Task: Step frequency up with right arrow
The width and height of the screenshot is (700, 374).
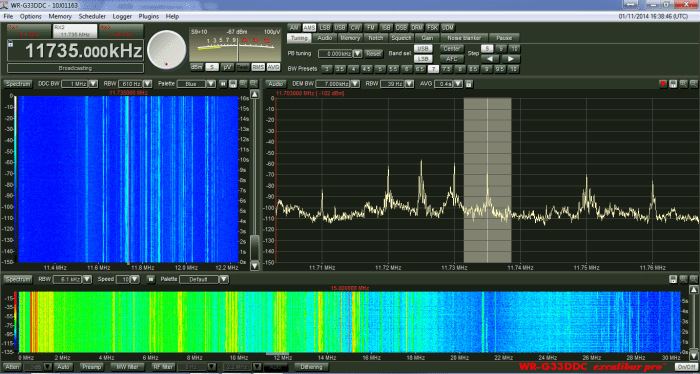Action: (x=510, y=59)
